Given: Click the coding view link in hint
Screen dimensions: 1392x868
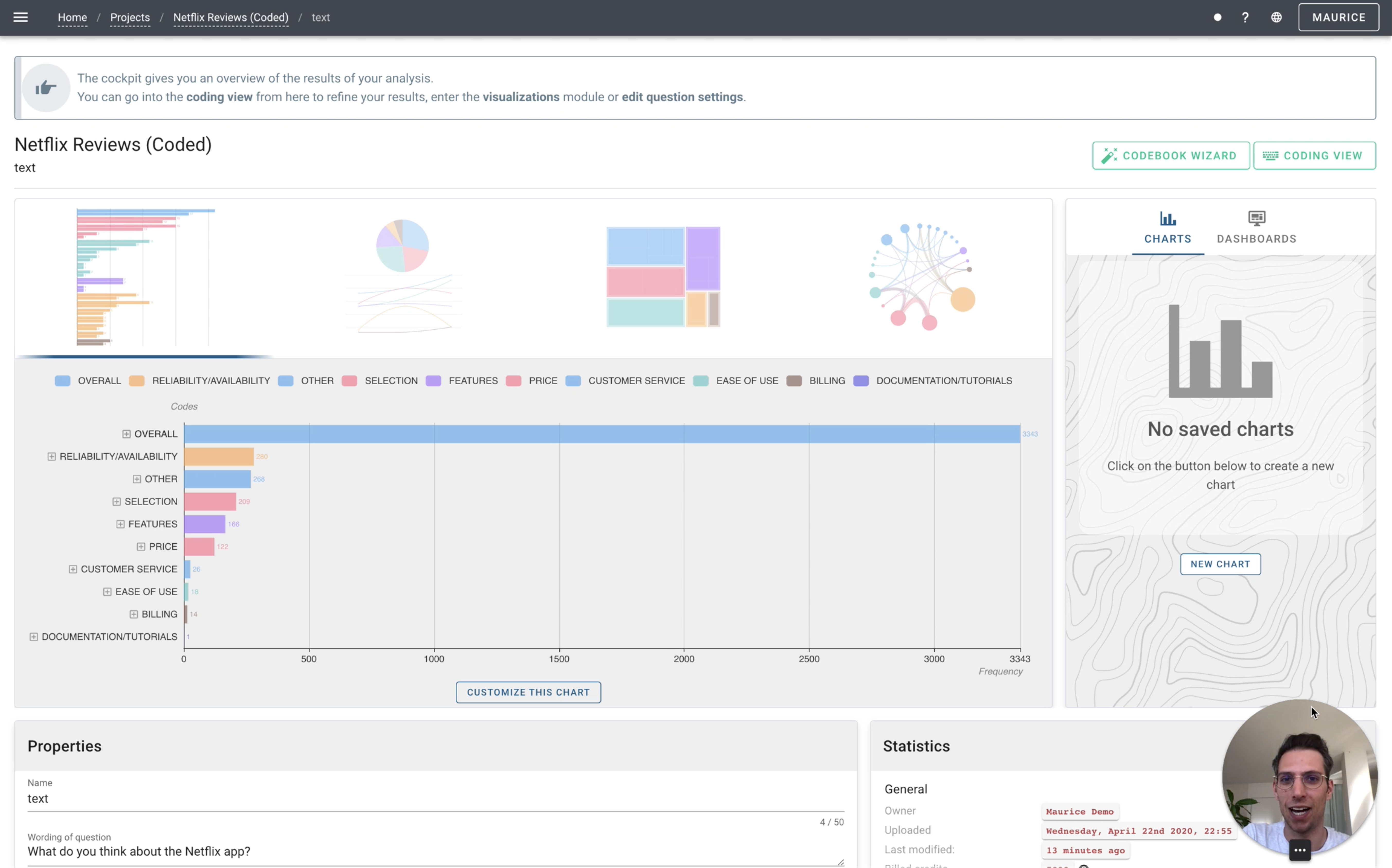Looking at the screenshot, I should [219, 97].
